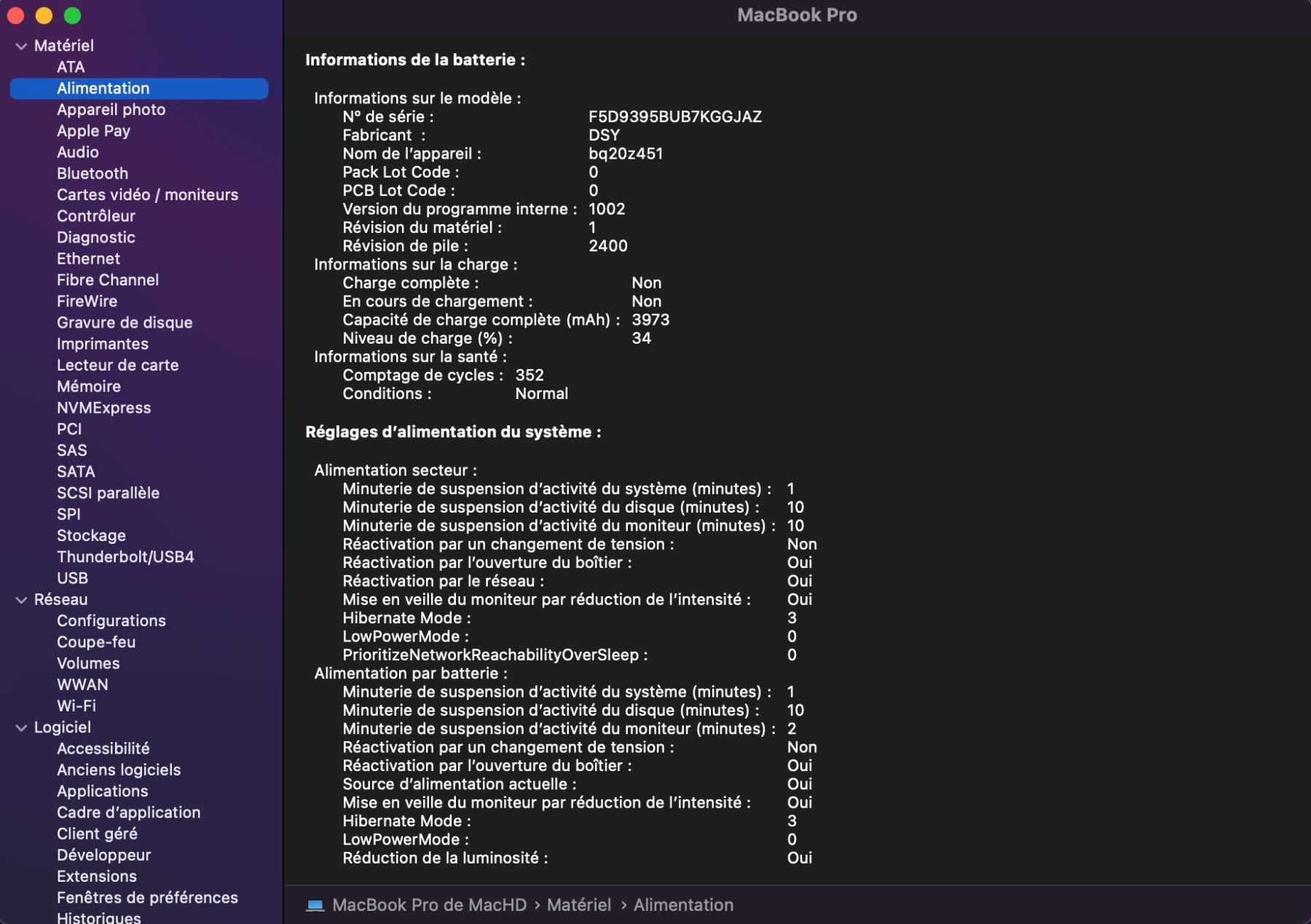Collapse the Réseau section chevron
This screenshot has height=924, width=1311.
coord(21,600)
